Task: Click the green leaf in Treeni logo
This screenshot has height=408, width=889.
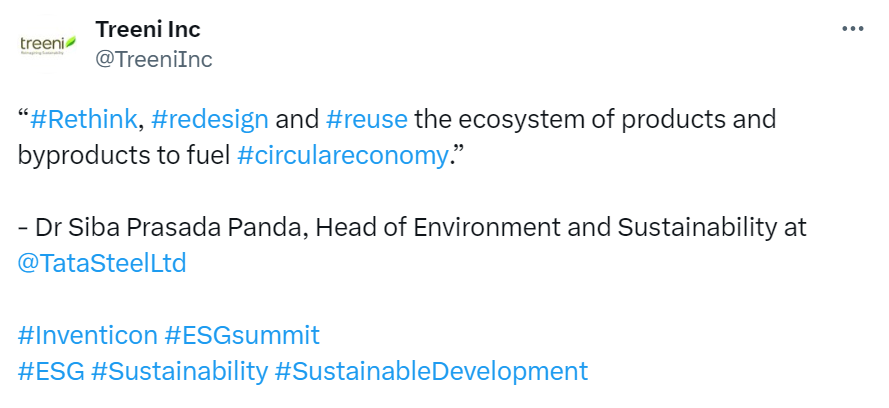Action: point(71,41)
